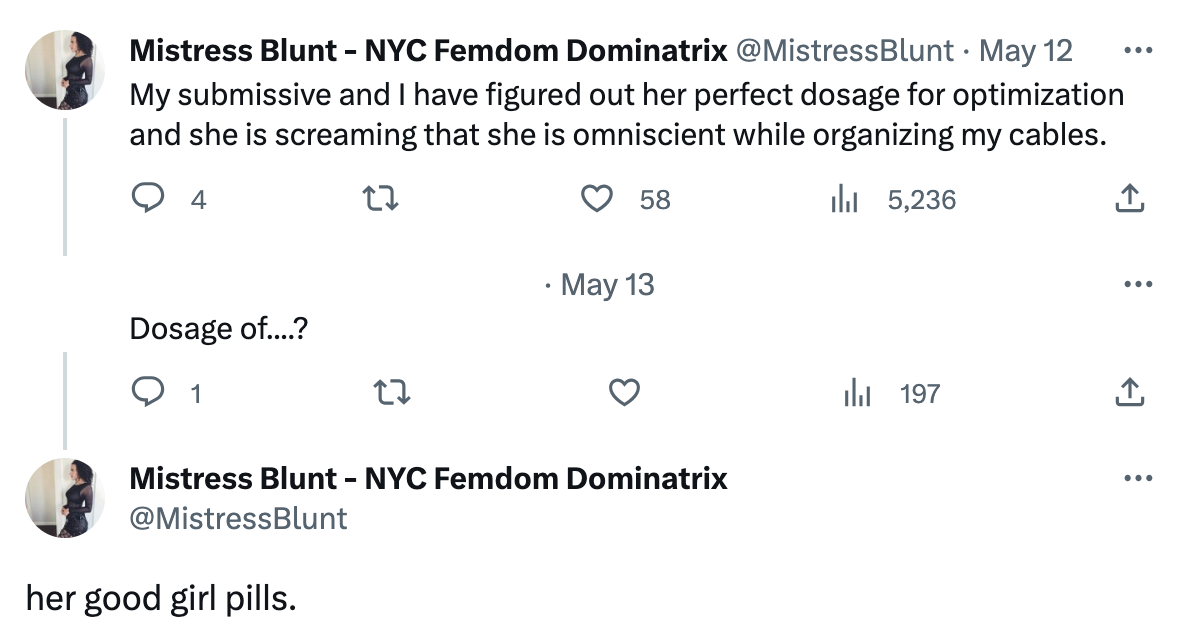Share the May 12 tweet
Viewport: 1182px width, 642px height.
tap(1128, 200)
